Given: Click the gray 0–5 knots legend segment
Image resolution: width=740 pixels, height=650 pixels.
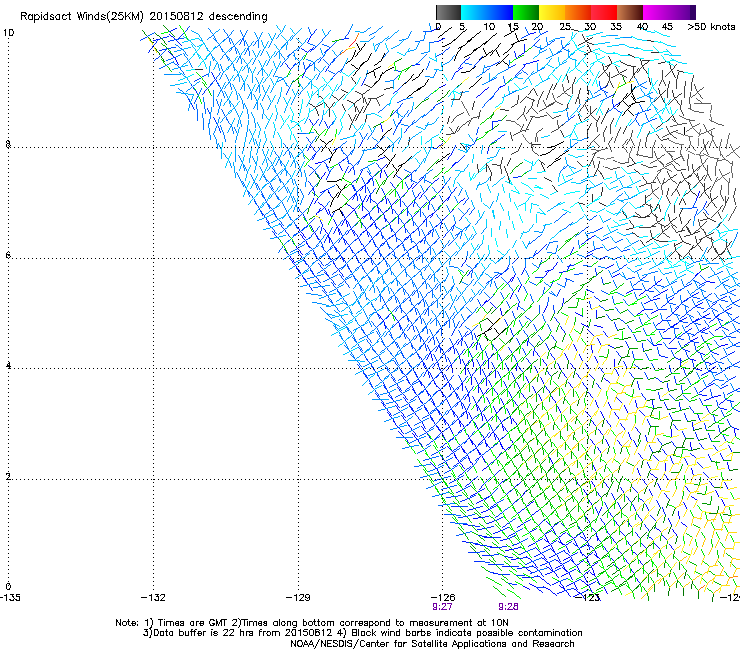Looking at the screenshot, I should click(448, 12).
